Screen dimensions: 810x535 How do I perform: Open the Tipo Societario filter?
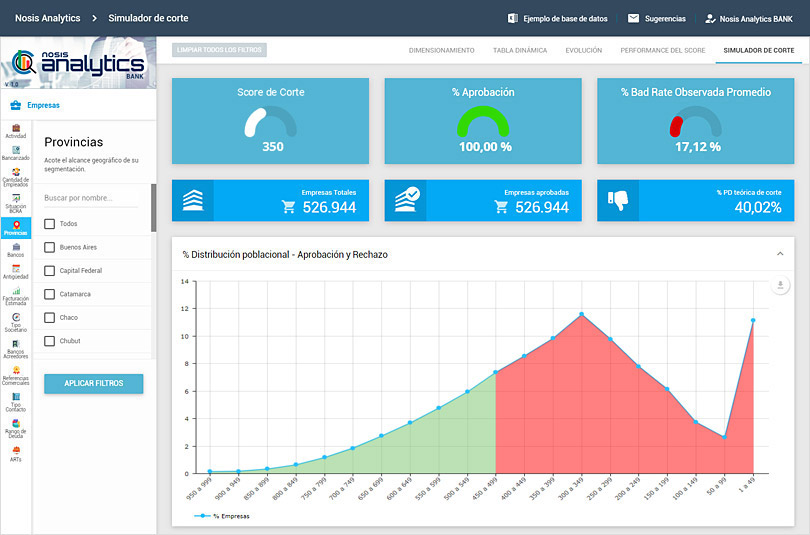pyautogui.click(x=16, y=317)
